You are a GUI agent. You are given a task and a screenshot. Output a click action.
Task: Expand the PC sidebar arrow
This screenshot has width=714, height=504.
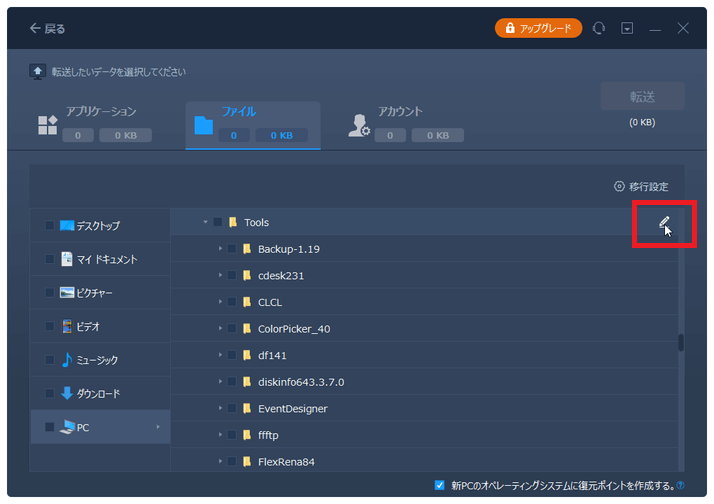[x=158, y=427]
